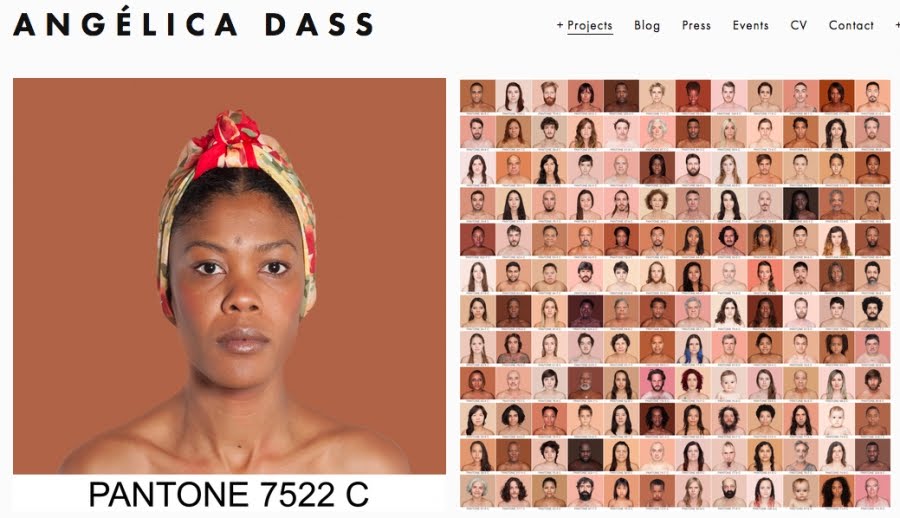This screenshot has width=900, height=518.
Task: Open the bottom-right bald man thumbnail
Action: [872, 492]
